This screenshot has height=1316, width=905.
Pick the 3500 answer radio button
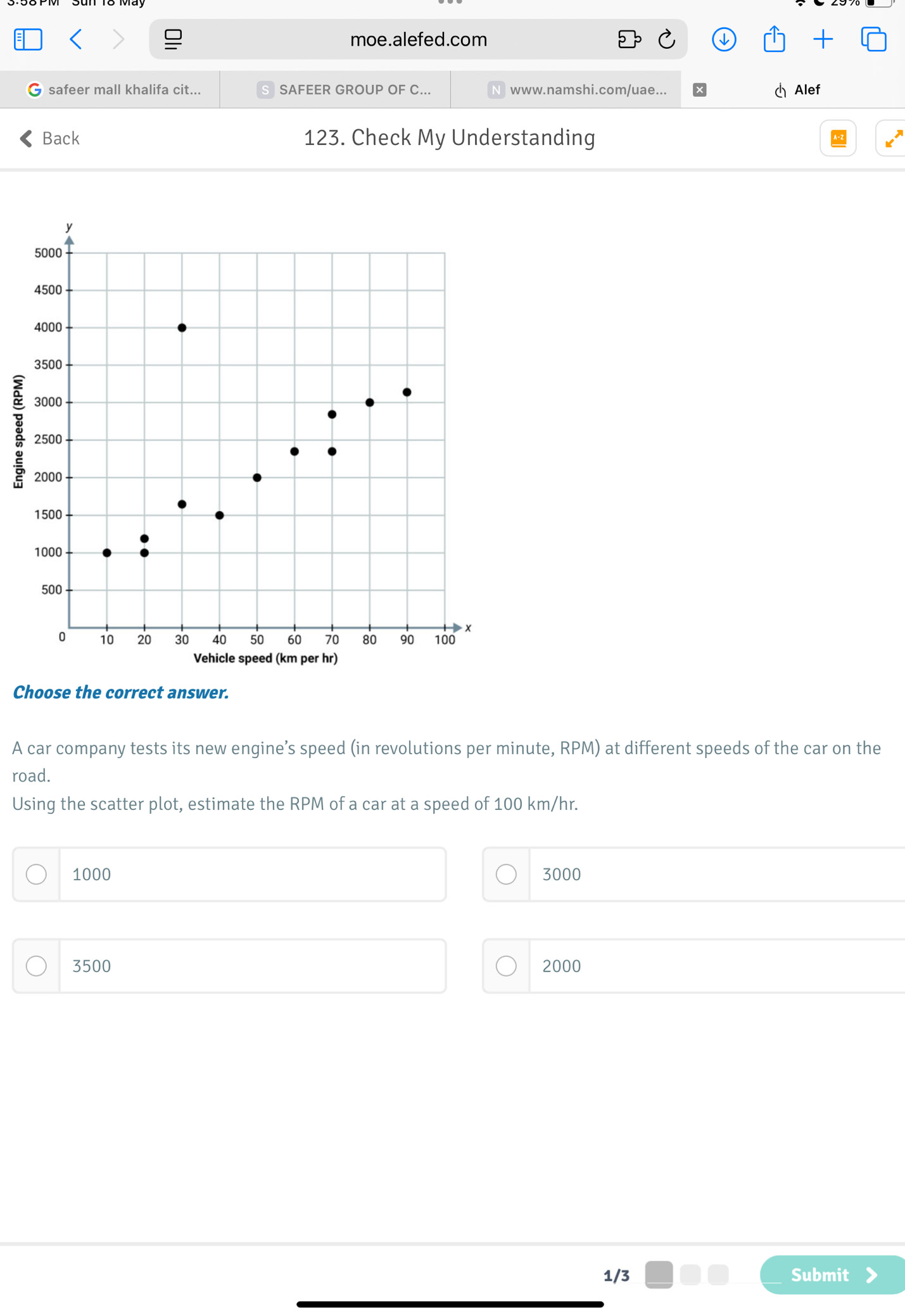tap(36, 966)
